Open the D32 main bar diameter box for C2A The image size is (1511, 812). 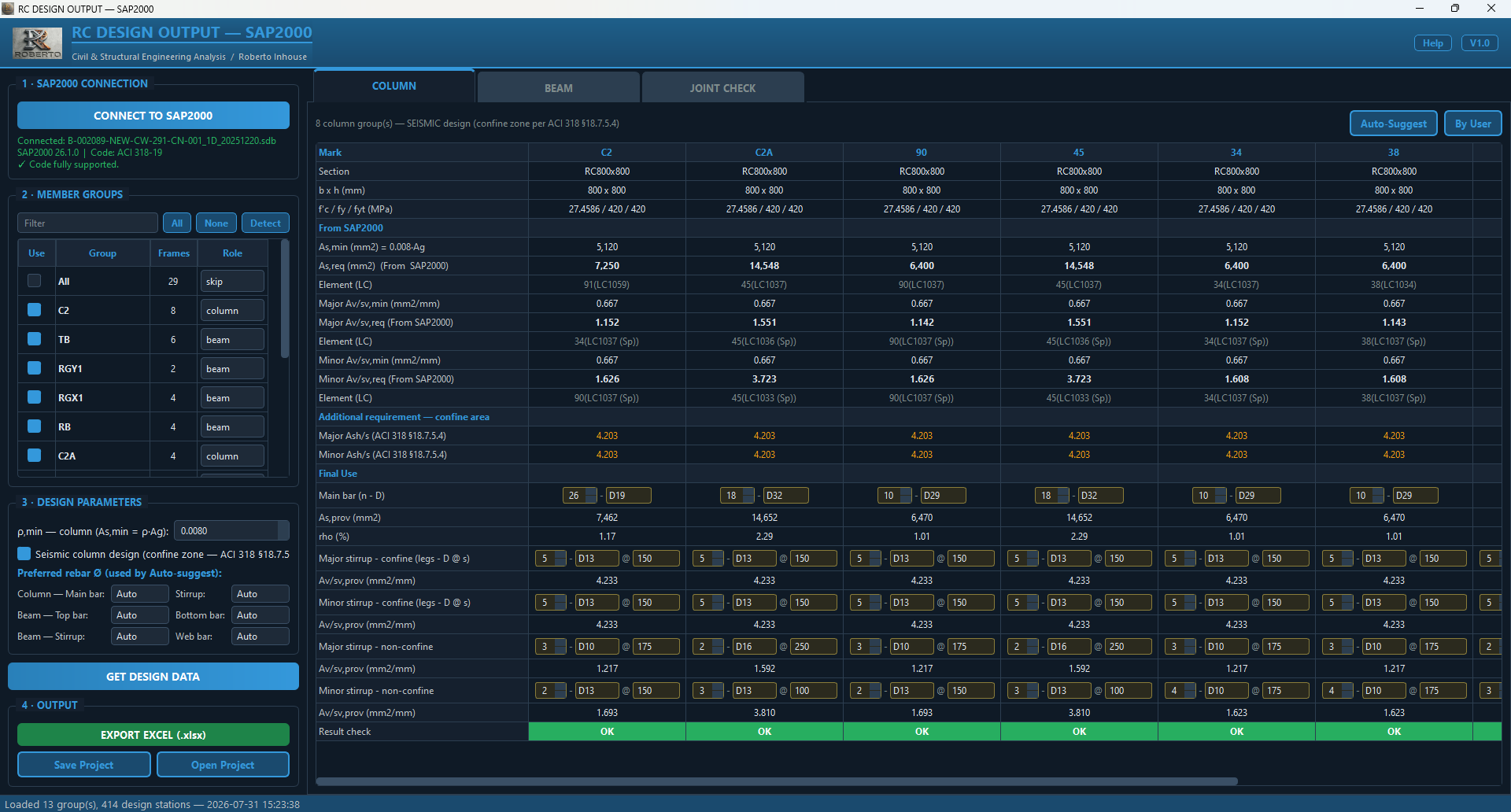[785, 496]
